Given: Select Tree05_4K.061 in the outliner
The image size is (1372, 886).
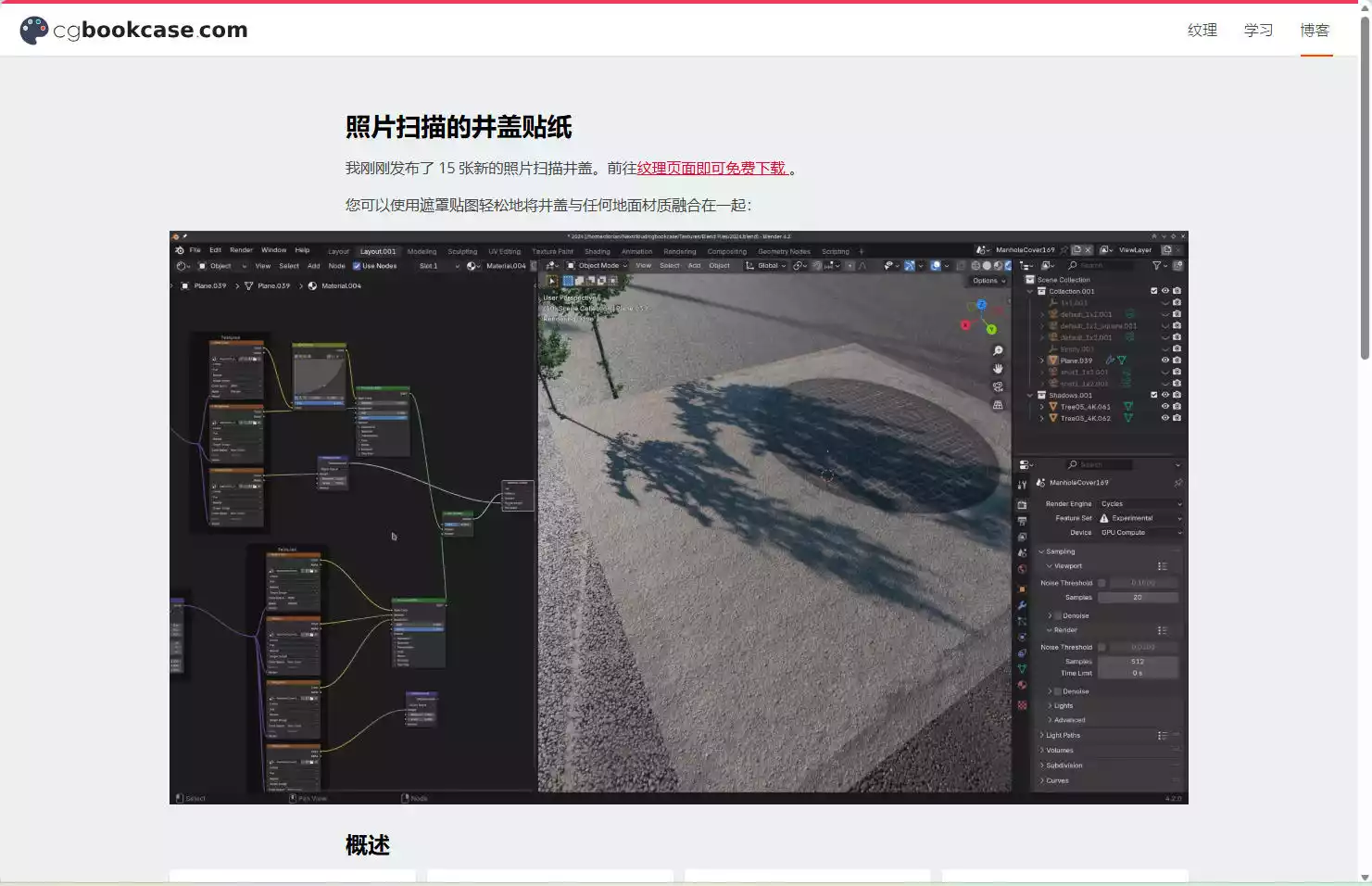Looking at the screenshot, I should [1085, 407].
